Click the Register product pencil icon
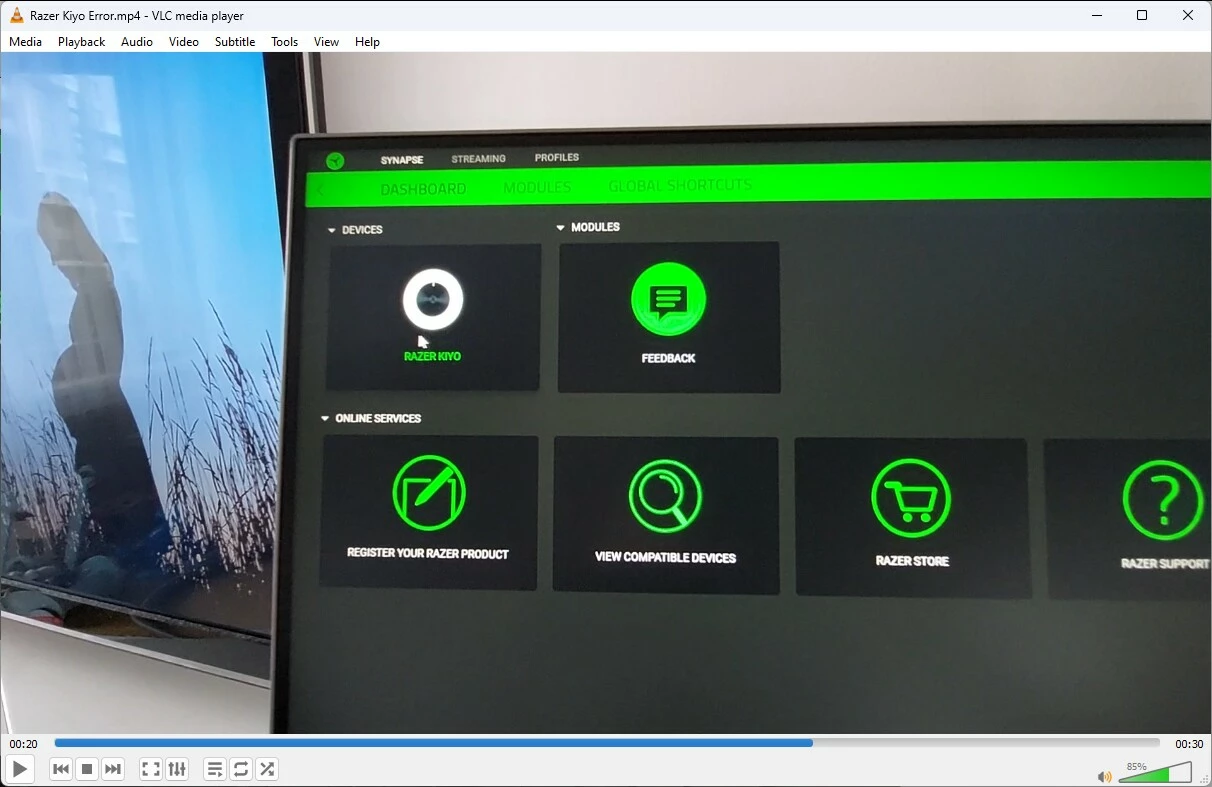 [x=429, y=493]
